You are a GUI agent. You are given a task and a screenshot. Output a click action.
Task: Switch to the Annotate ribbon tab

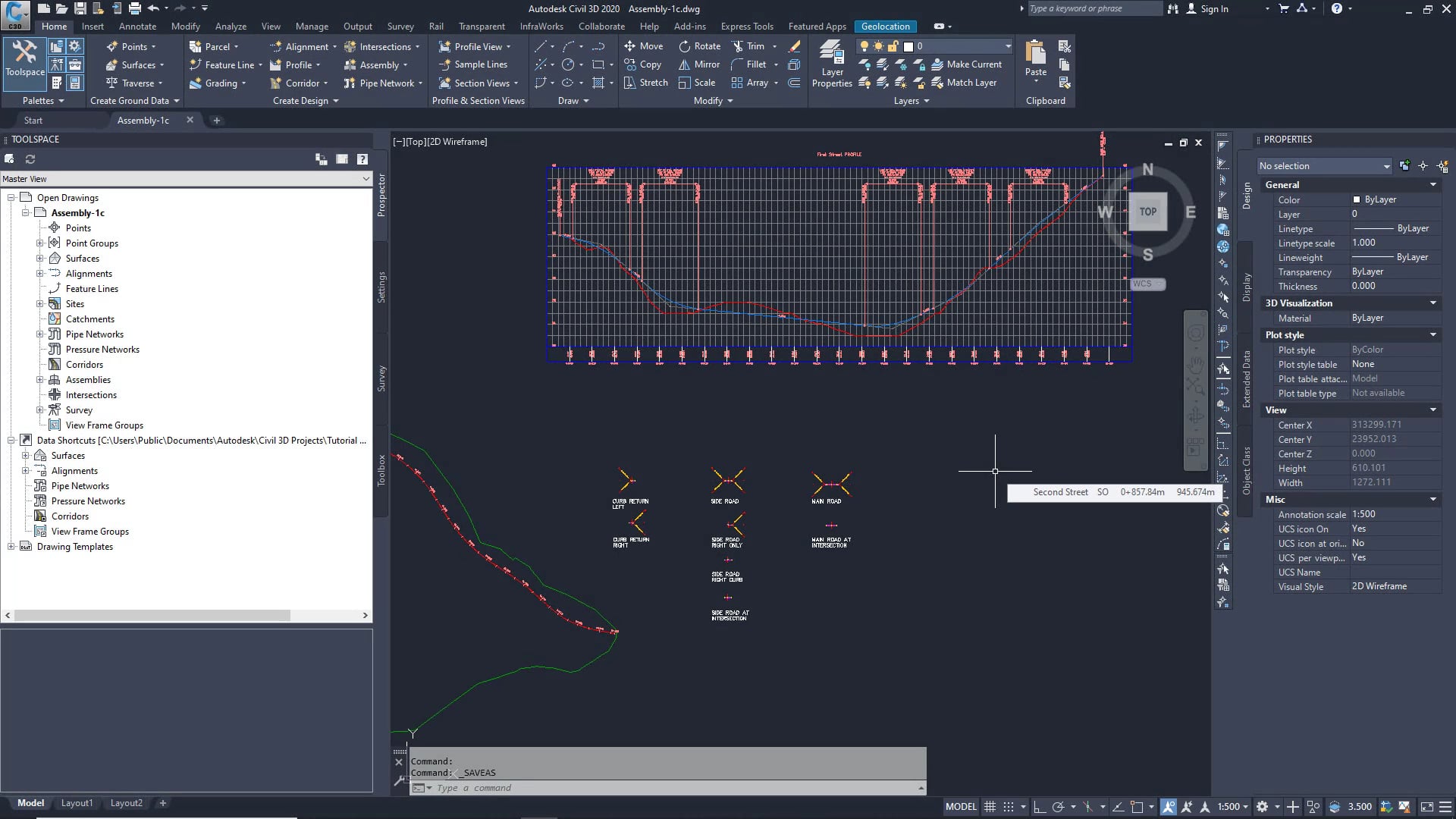click(x=137, y=26)
